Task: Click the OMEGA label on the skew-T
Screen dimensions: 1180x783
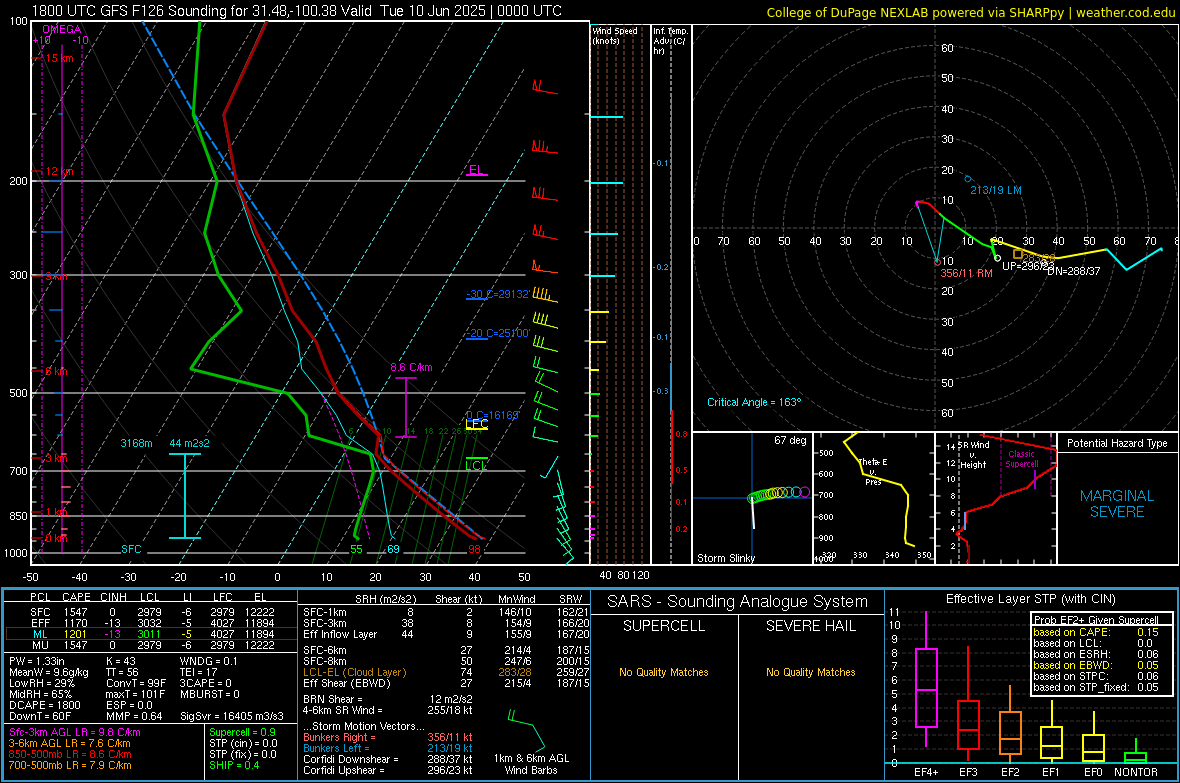Action: coord(62,29)
